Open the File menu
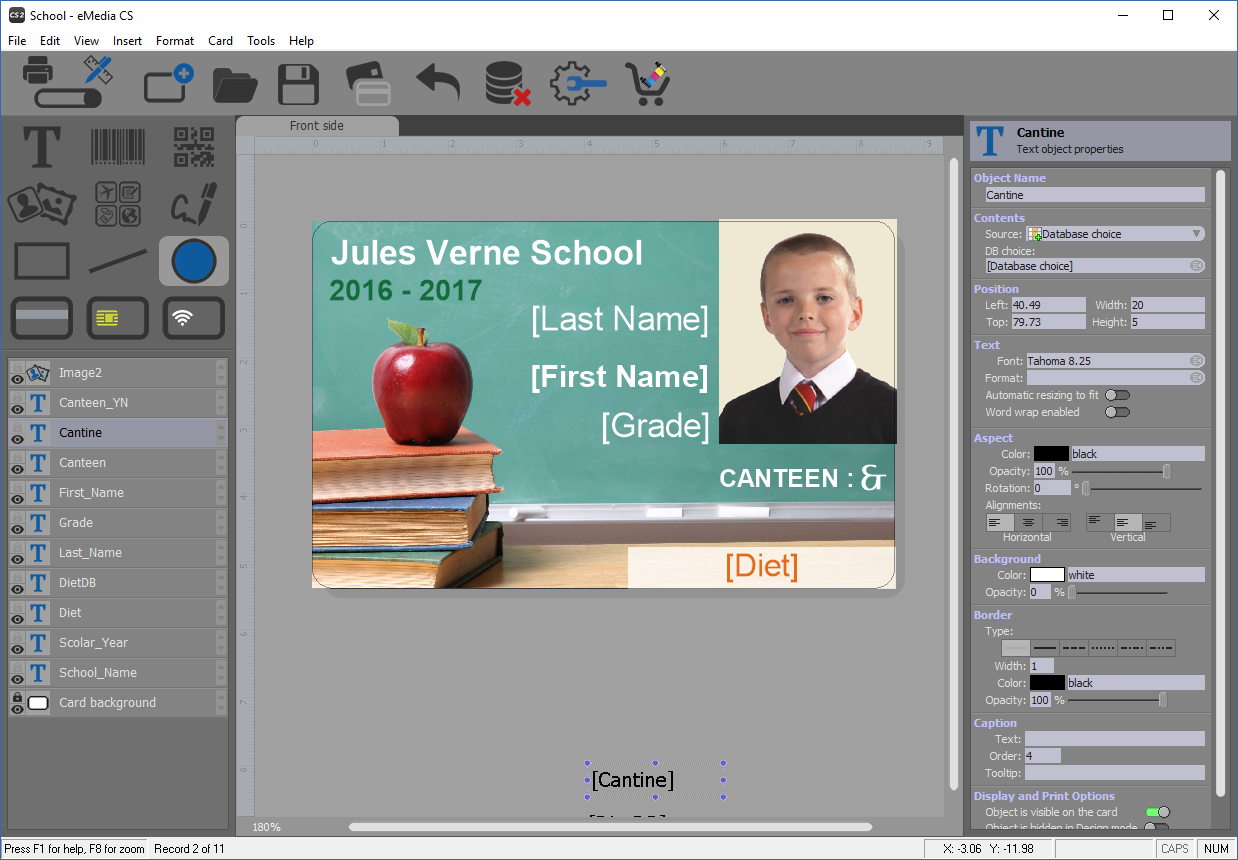 17,41
